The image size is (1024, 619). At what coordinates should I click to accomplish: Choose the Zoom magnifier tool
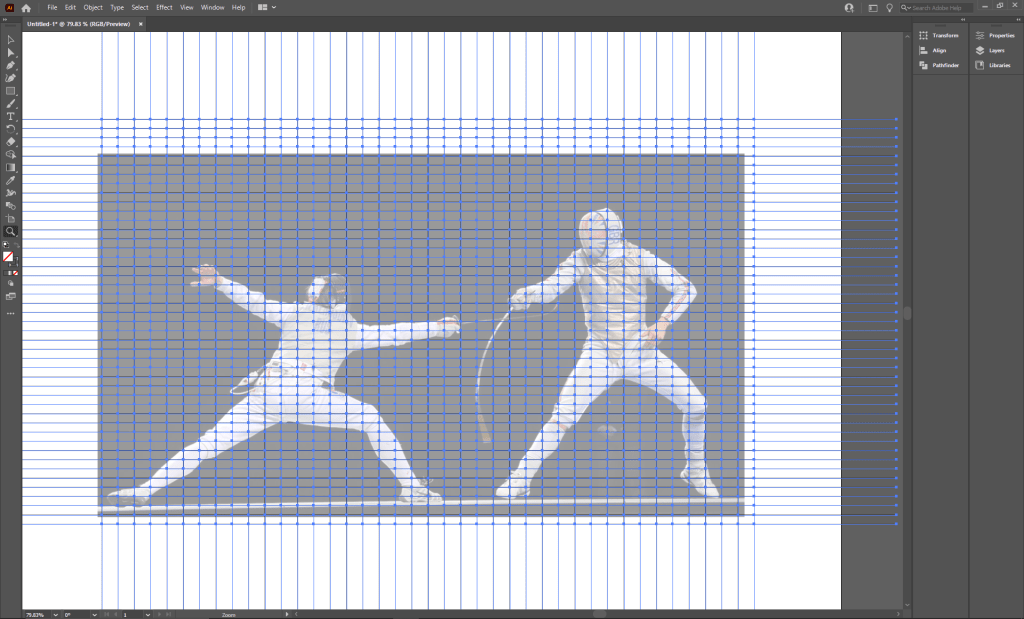(x=11, y=231)
